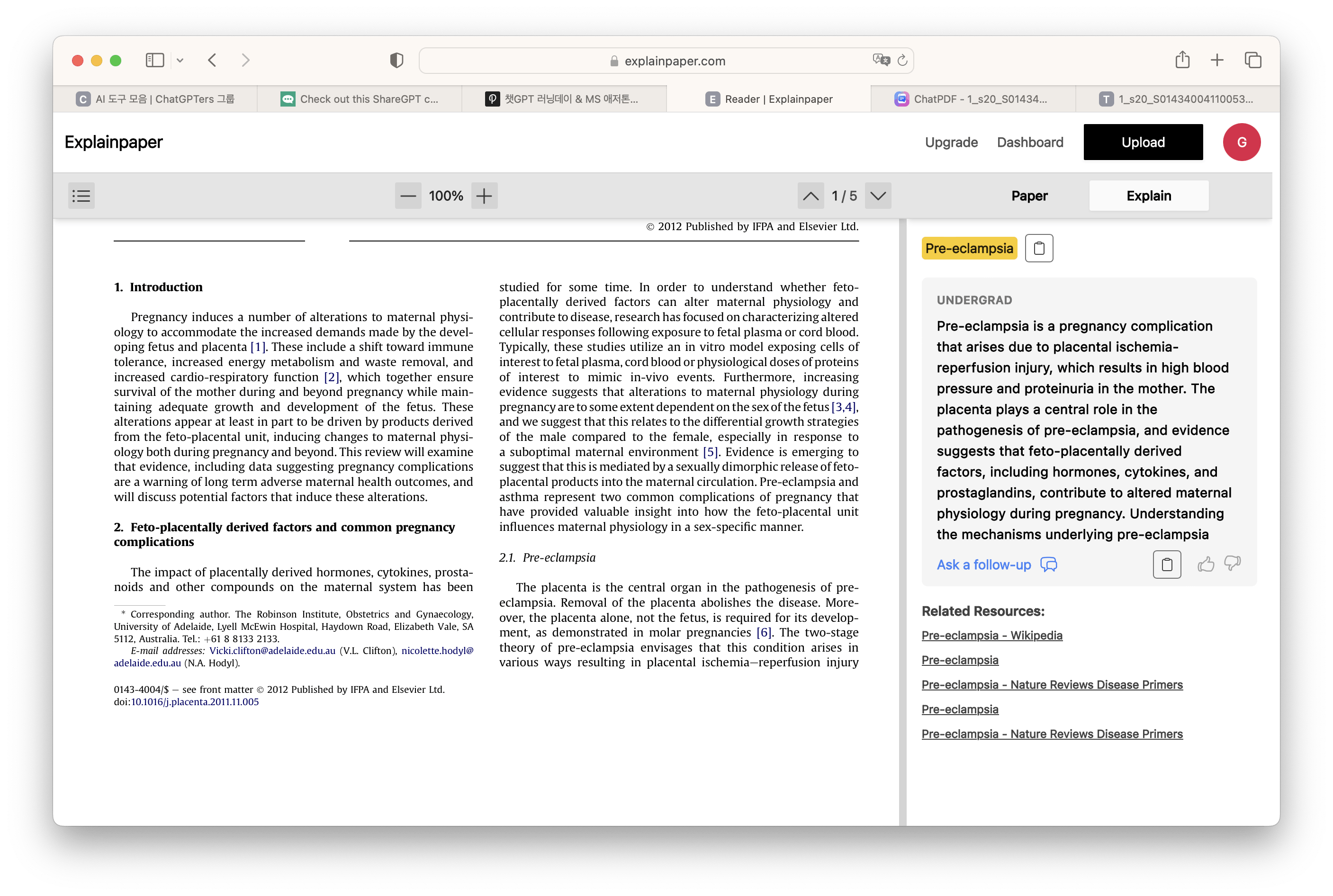This screenshot has height=896, width=1333.
Task: Switch to the Paper view toggle
Action: [1029, 196]
